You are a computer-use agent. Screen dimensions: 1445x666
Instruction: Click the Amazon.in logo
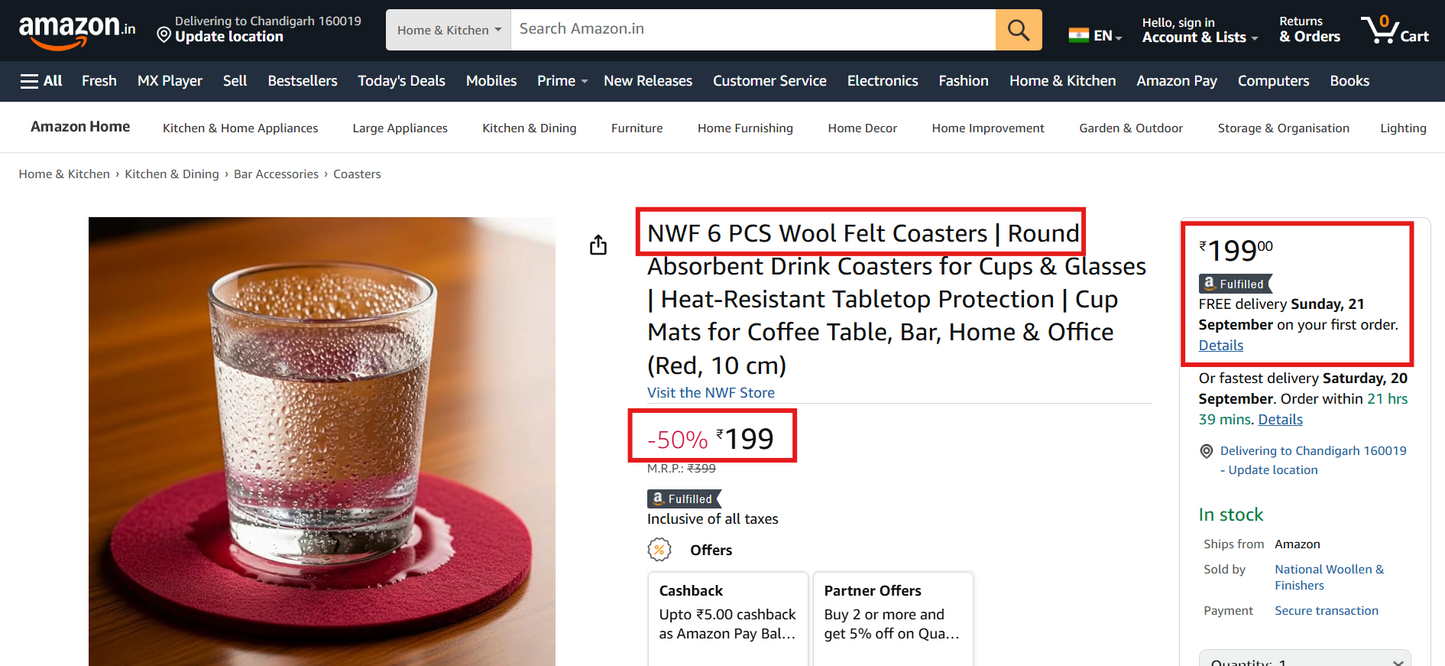[x=76, y=30]
